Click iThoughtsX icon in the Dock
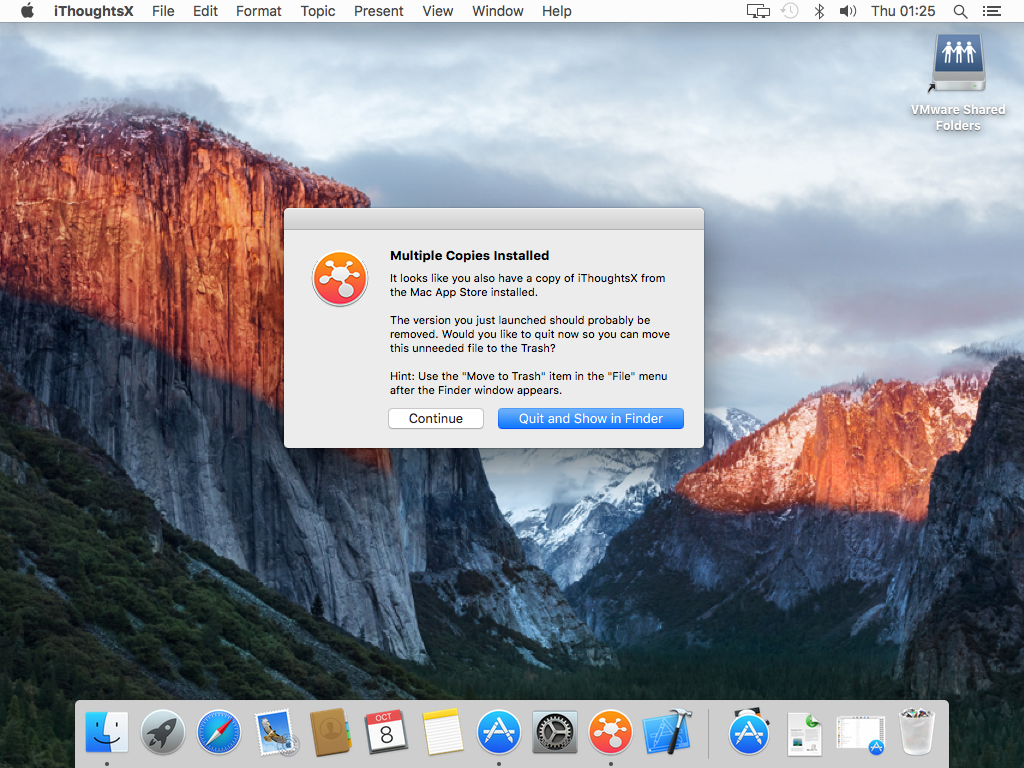The height and width of the screenshot is (768, 1024). tap(611, 732)
